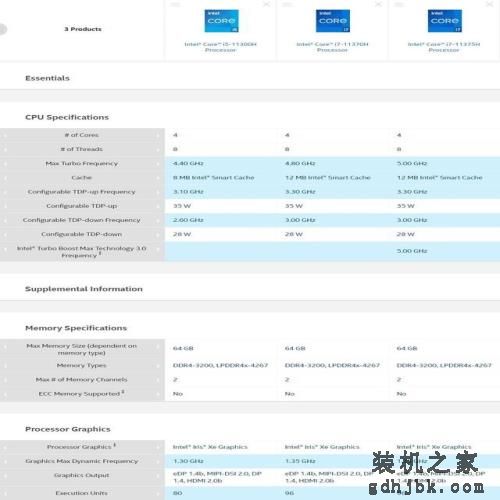The image size is (500, 500).
Task: Click the i5-11300H 'Intel Iris Xe Graphics' cell
Action: (x=210, y=447)
